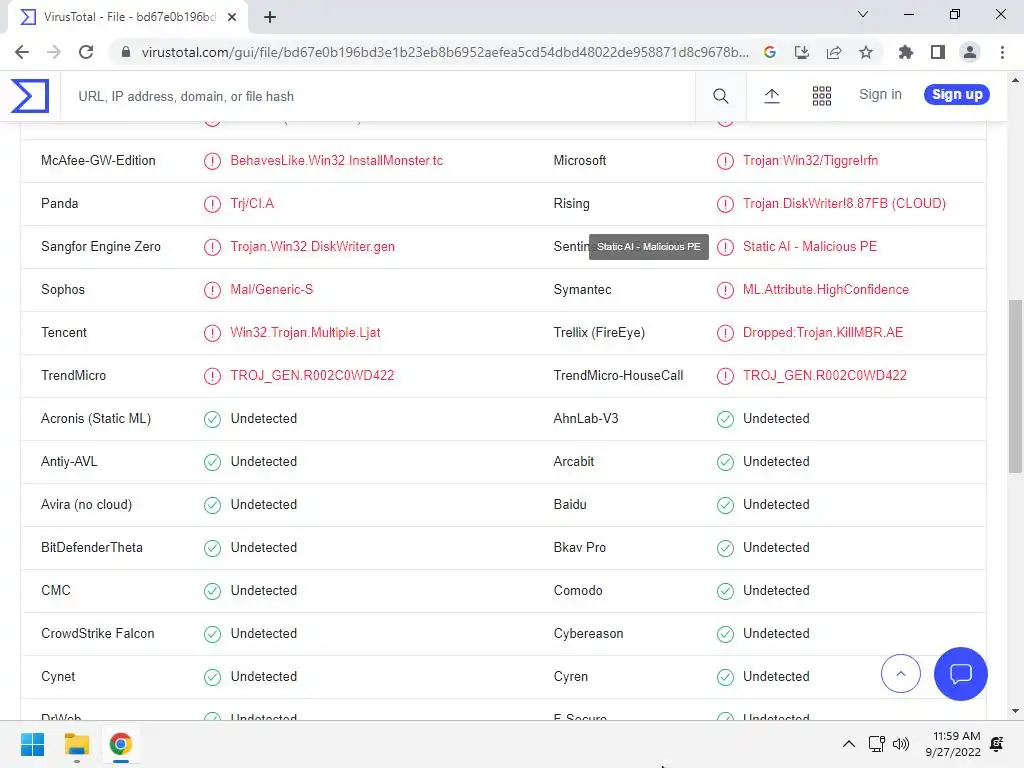Click the browser address bar URL
The image size is (1024, 768).
(445, 52)
